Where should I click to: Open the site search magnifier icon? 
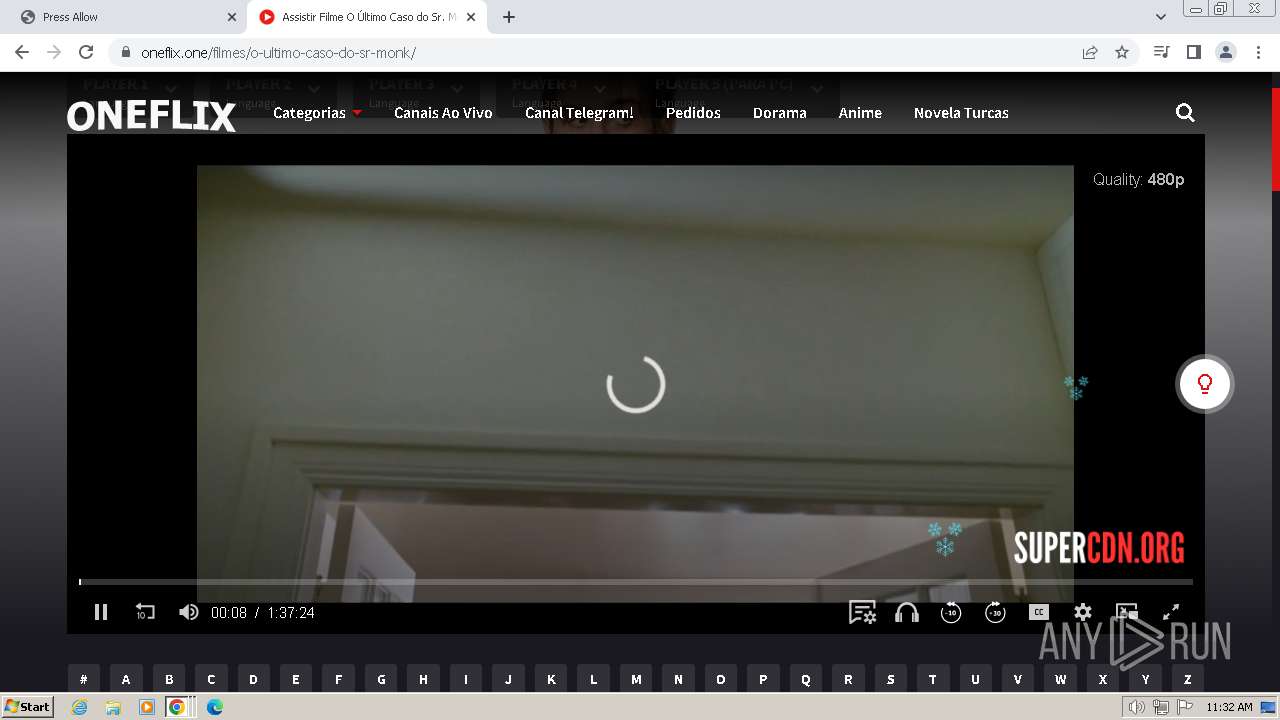[1185, 113]
